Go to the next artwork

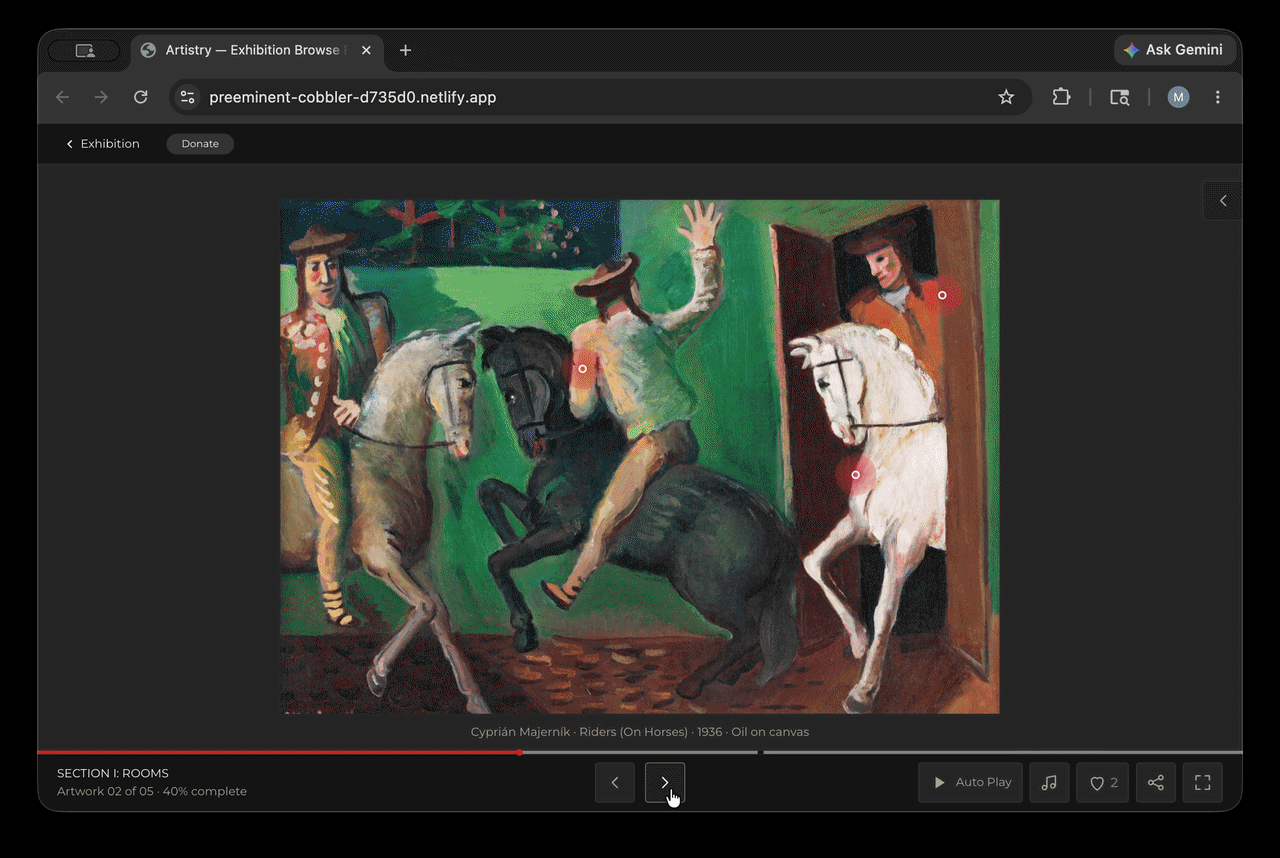pos(665,782)
